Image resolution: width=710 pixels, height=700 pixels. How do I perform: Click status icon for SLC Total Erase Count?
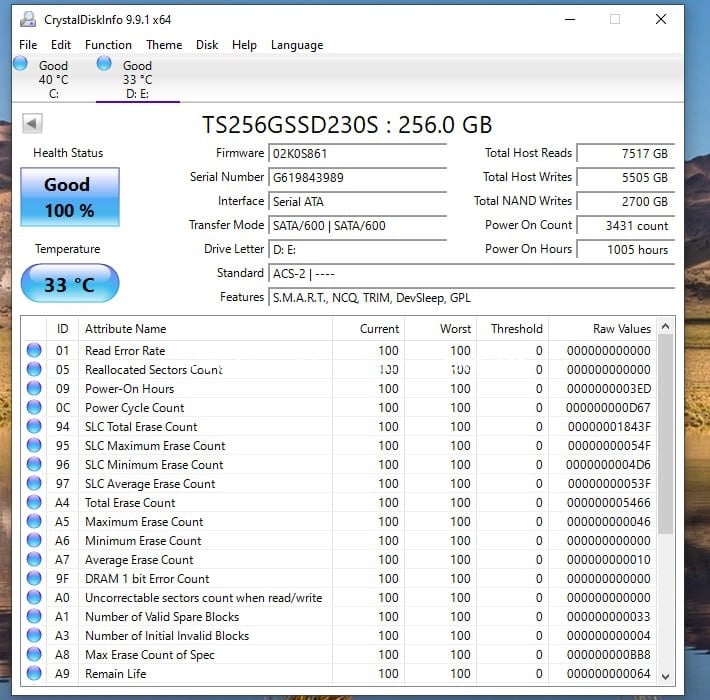point(34,426)
